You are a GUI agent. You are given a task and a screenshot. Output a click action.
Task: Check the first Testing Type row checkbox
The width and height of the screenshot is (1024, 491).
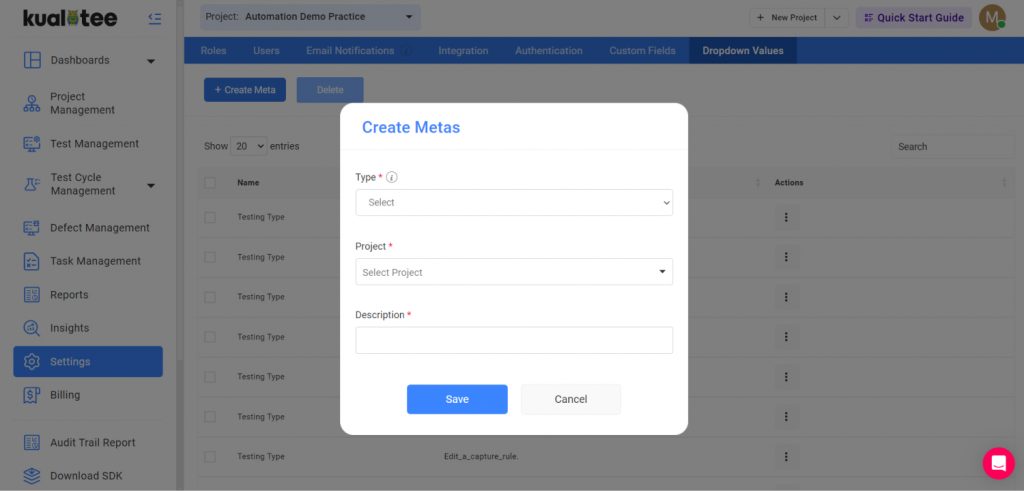tap(210, 217)
